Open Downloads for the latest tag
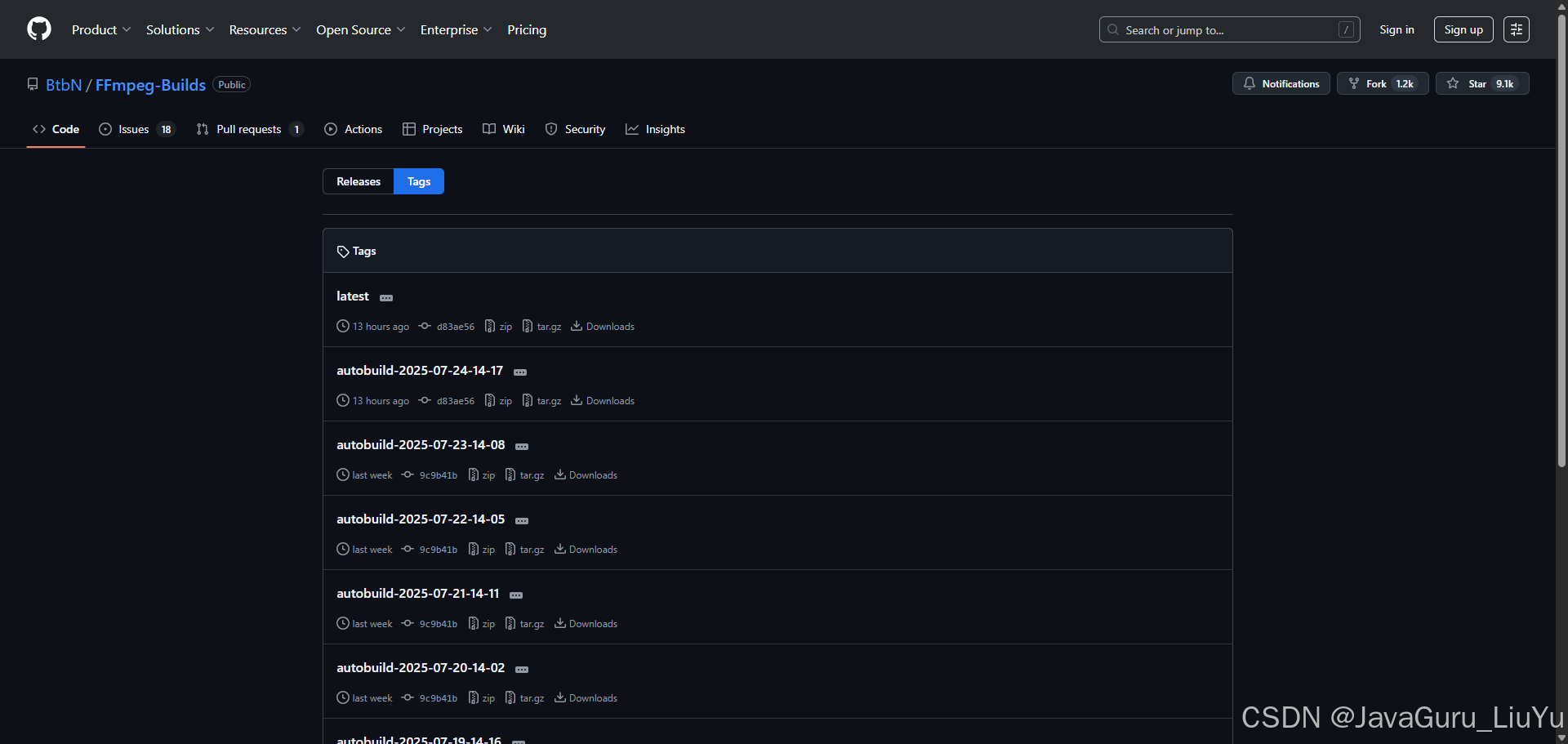Screen dimensions: 1568x744 tap(603, 327)
